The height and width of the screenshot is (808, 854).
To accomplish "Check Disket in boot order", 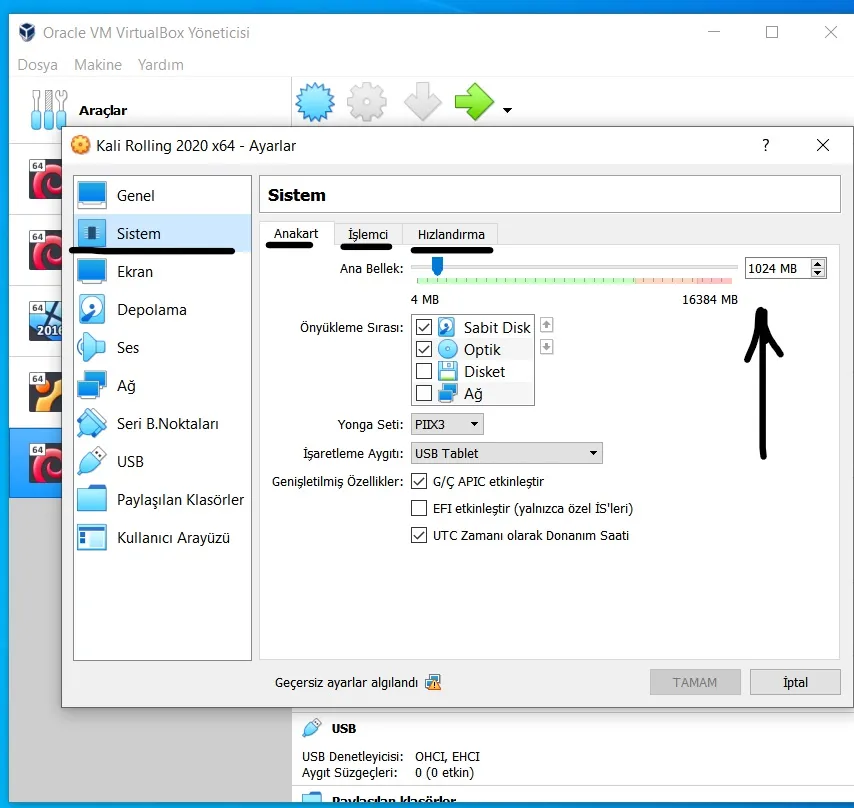I will point(424,371).
